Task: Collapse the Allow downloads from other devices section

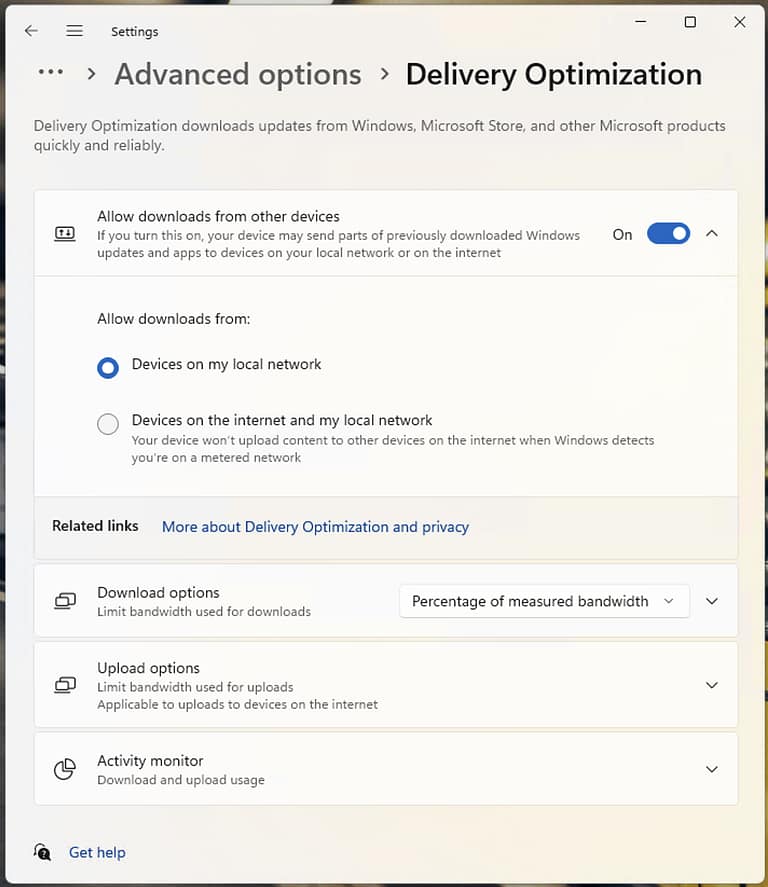Action: coord(711,233)
